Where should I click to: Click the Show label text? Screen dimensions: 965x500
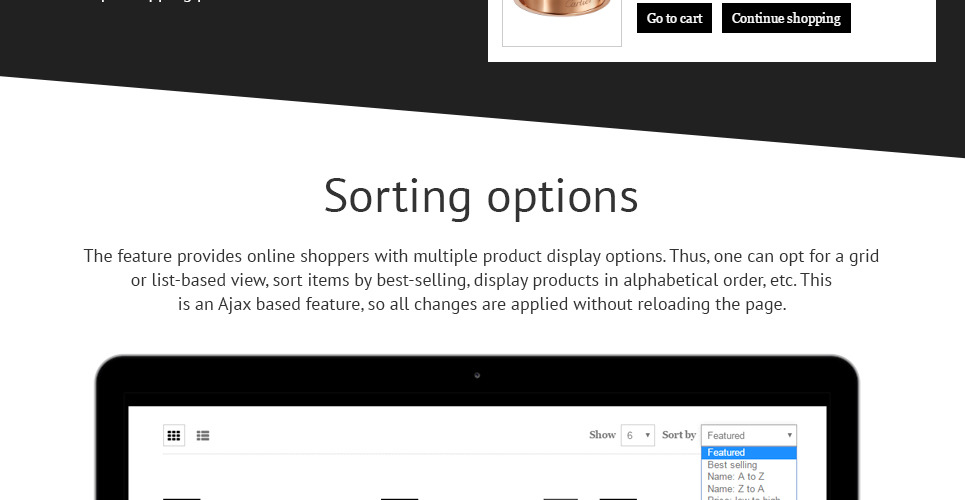(602, 435)
